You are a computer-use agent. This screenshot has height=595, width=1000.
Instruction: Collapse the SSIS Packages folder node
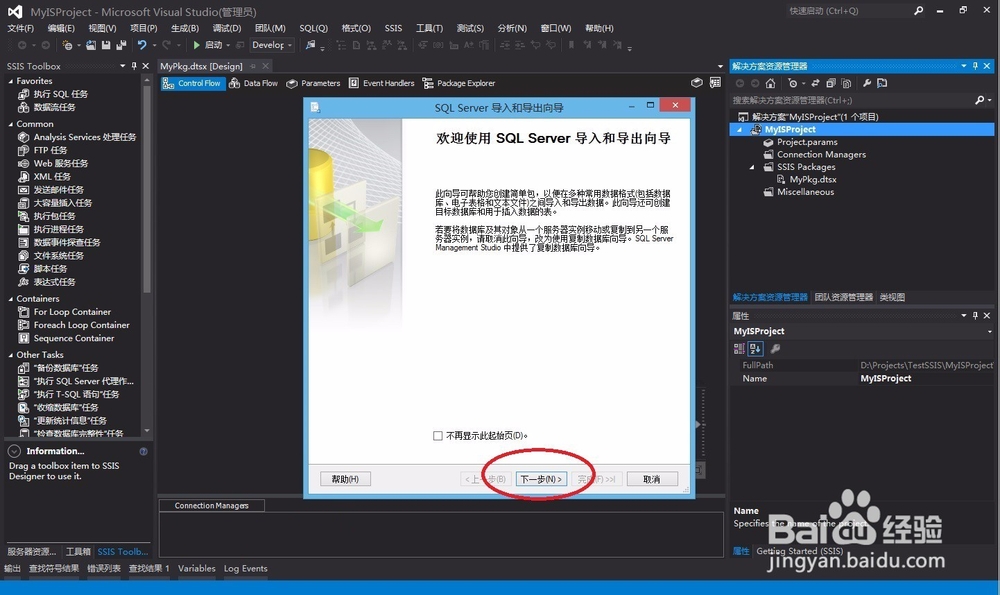(x=752, y=167)
